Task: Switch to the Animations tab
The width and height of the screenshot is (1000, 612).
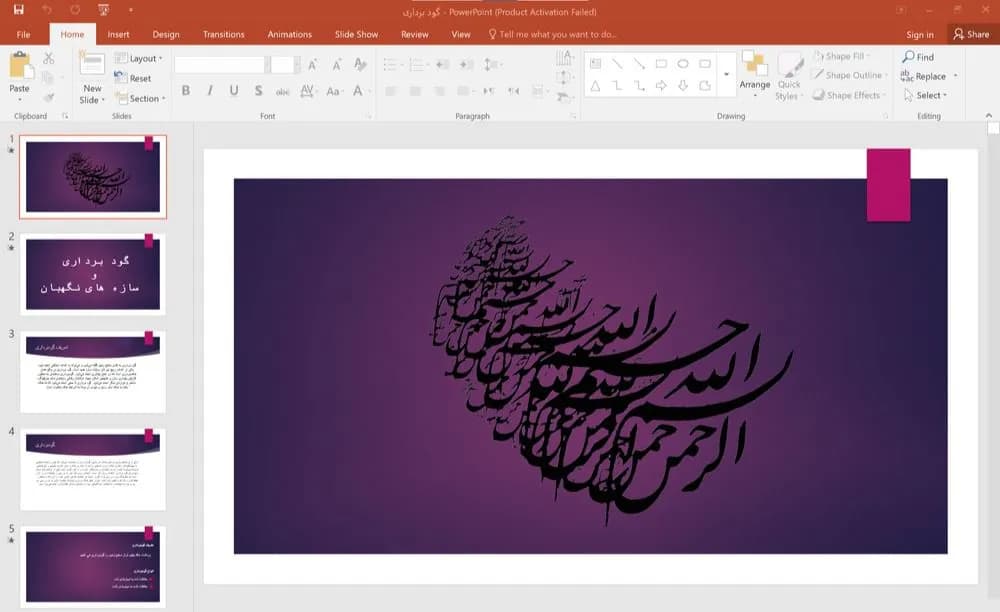Action: (290, 34)
